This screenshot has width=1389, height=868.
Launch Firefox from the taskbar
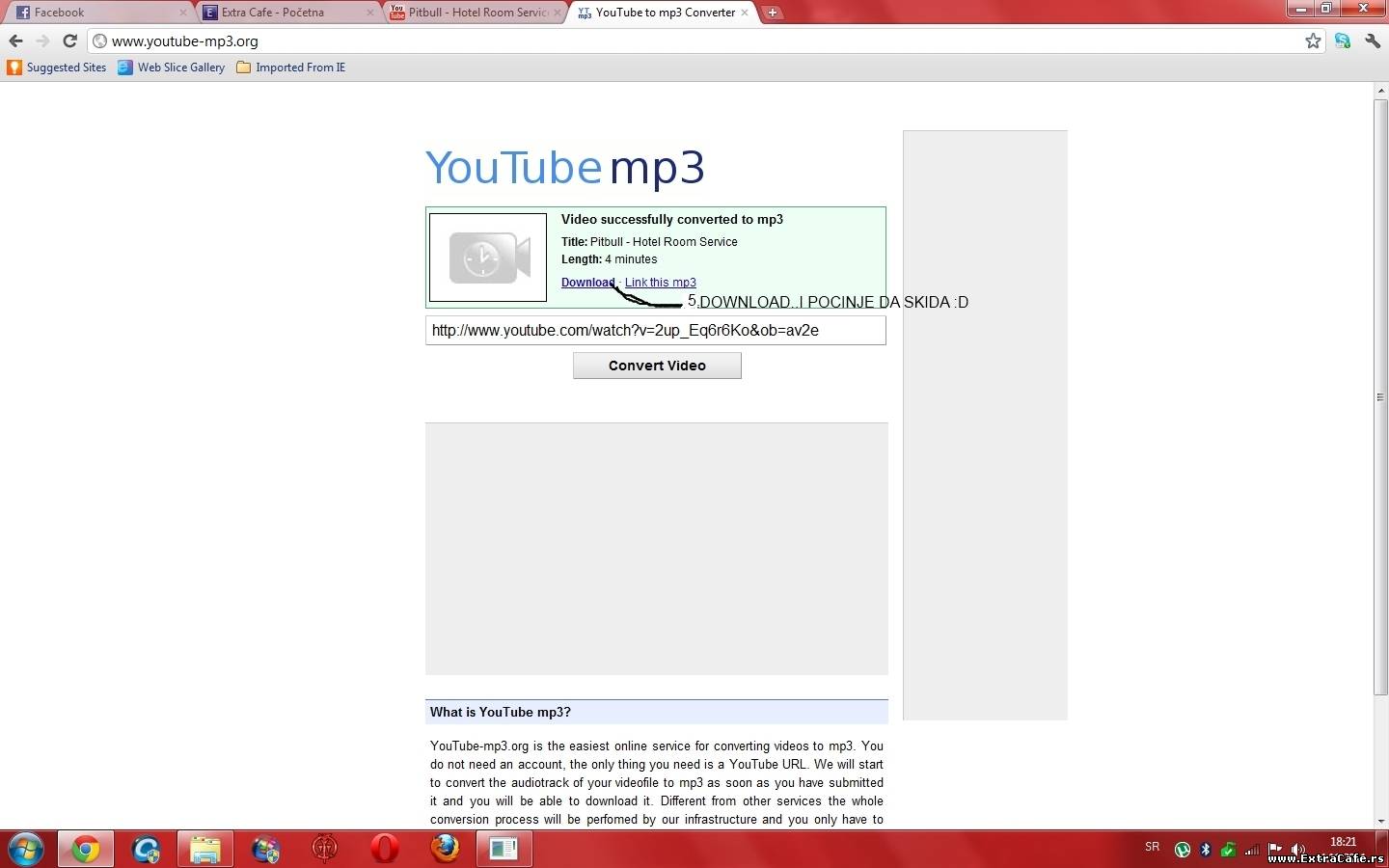pos(445,849)
